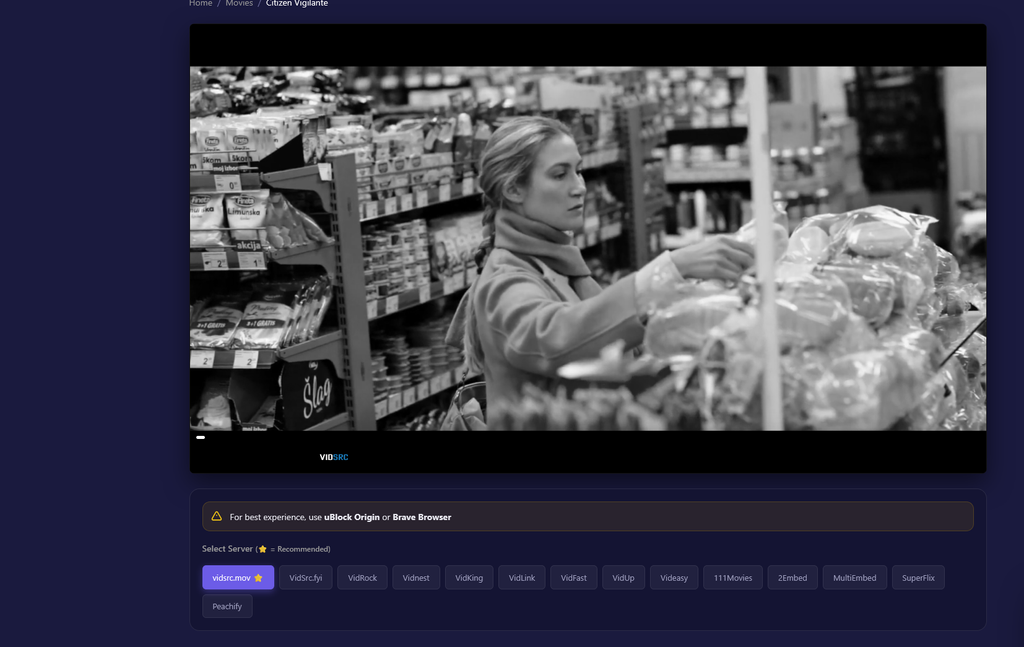
Task: Select the Peachify server
Action: click(x=227, y=607)
